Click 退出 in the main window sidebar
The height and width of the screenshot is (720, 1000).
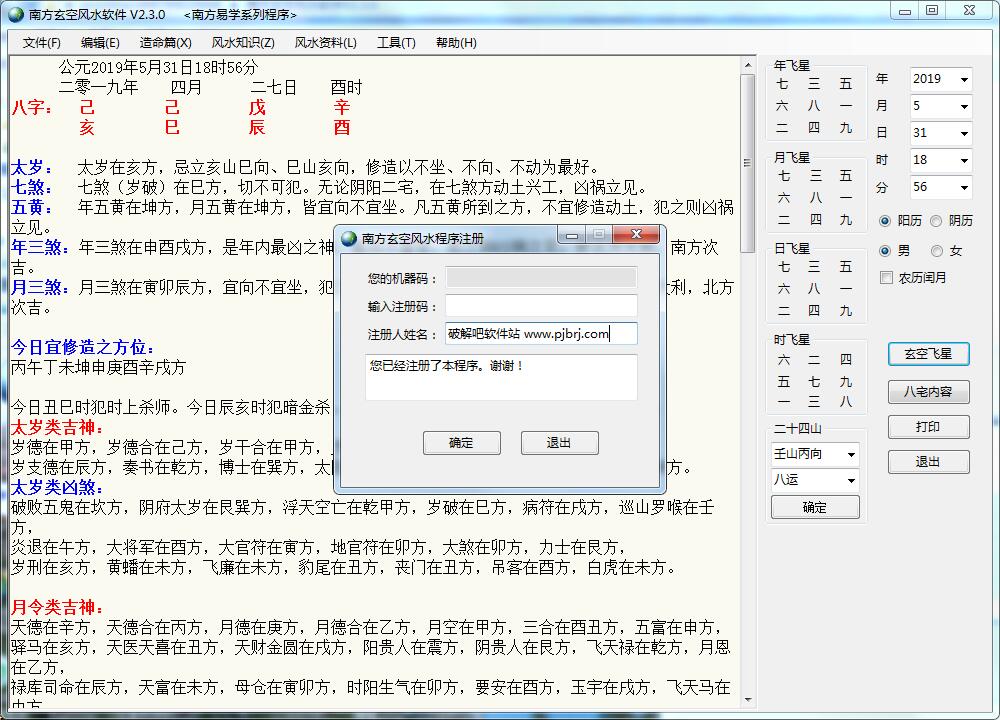(929, 462)
